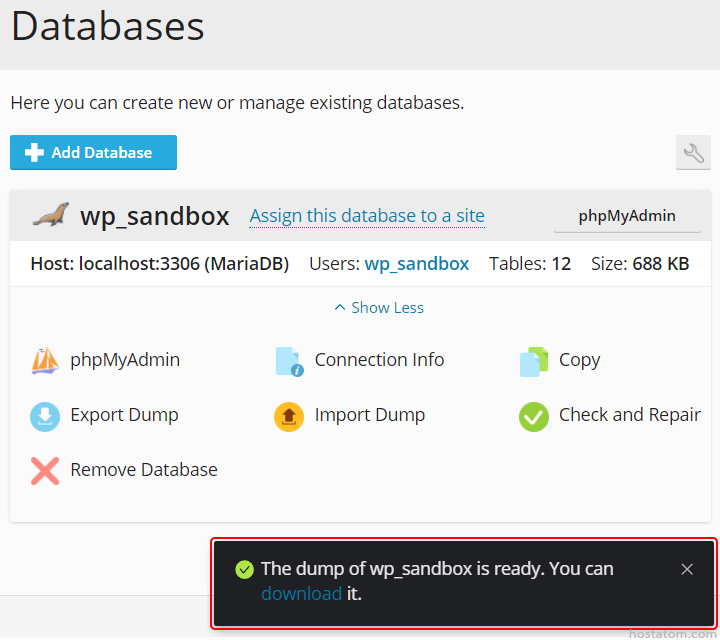Click the Databases page heading

108,26
